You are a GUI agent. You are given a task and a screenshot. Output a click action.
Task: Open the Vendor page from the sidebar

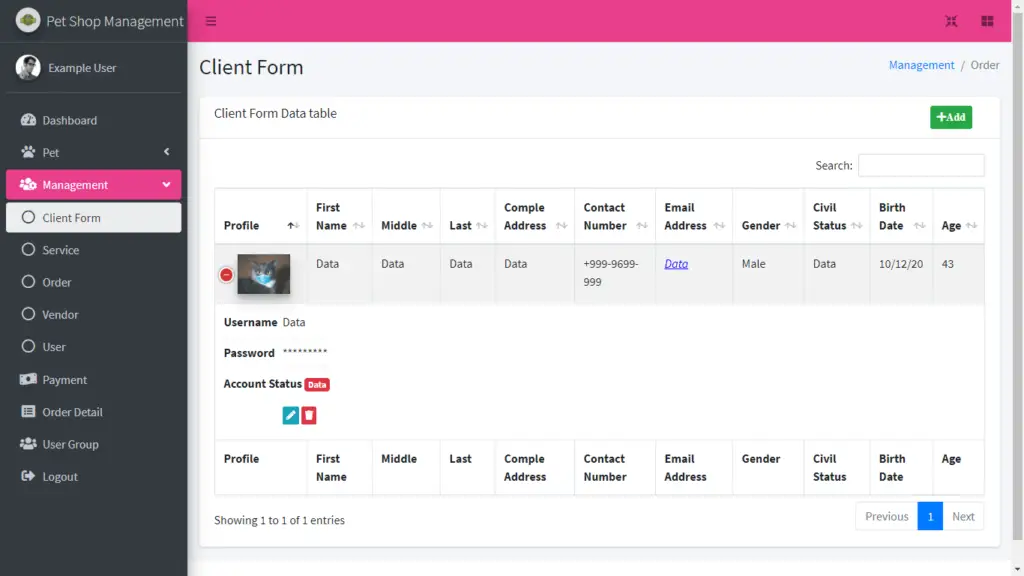pyautogui.click(x=66, y=314)
